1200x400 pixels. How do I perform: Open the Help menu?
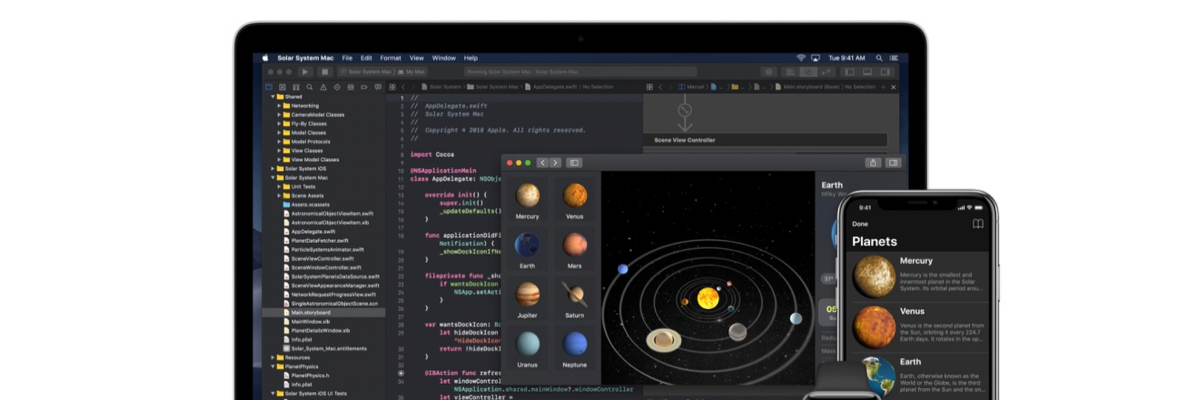click(470, 58)
